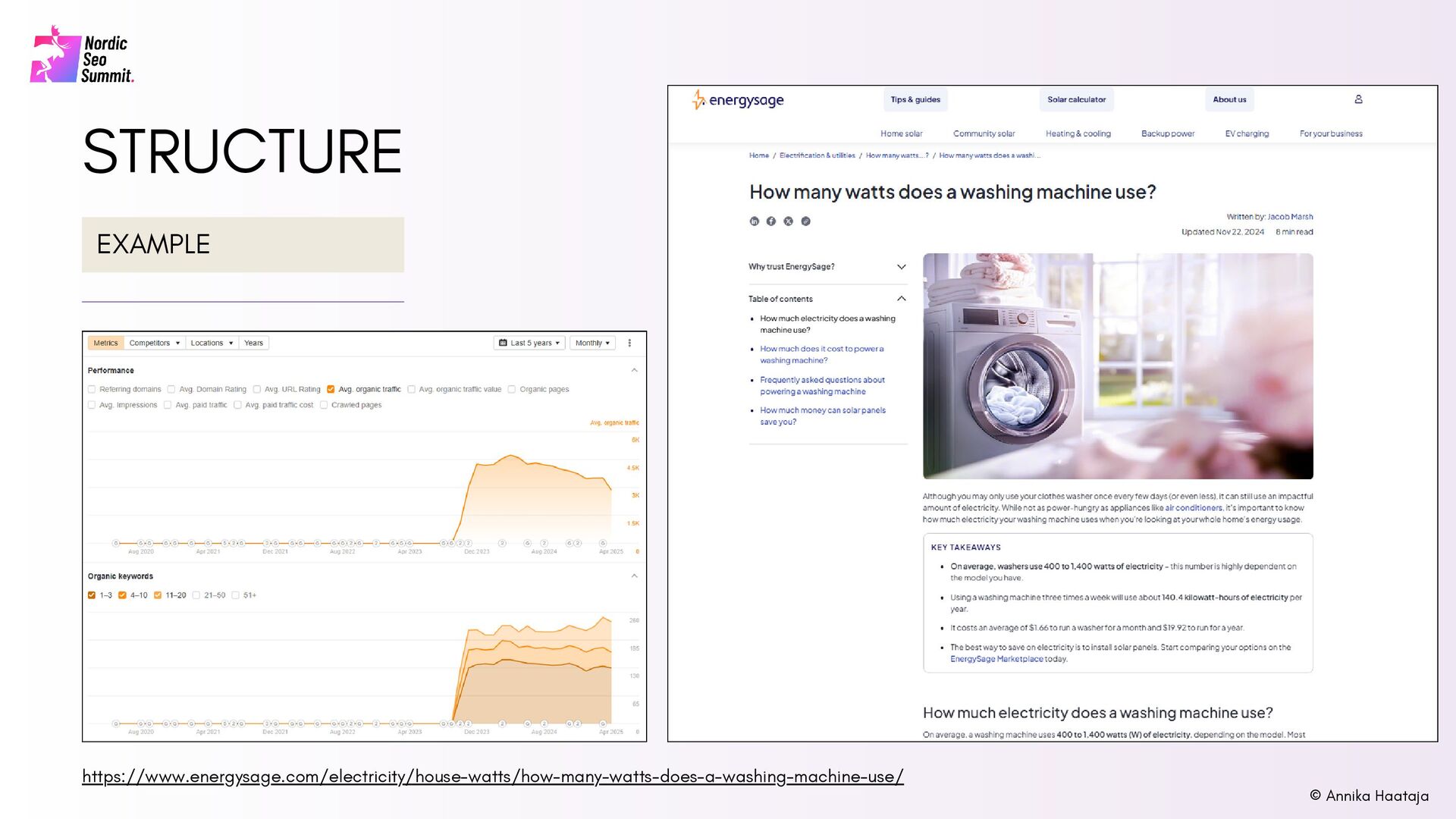Share article via X icon

click(x=788, y=221)
